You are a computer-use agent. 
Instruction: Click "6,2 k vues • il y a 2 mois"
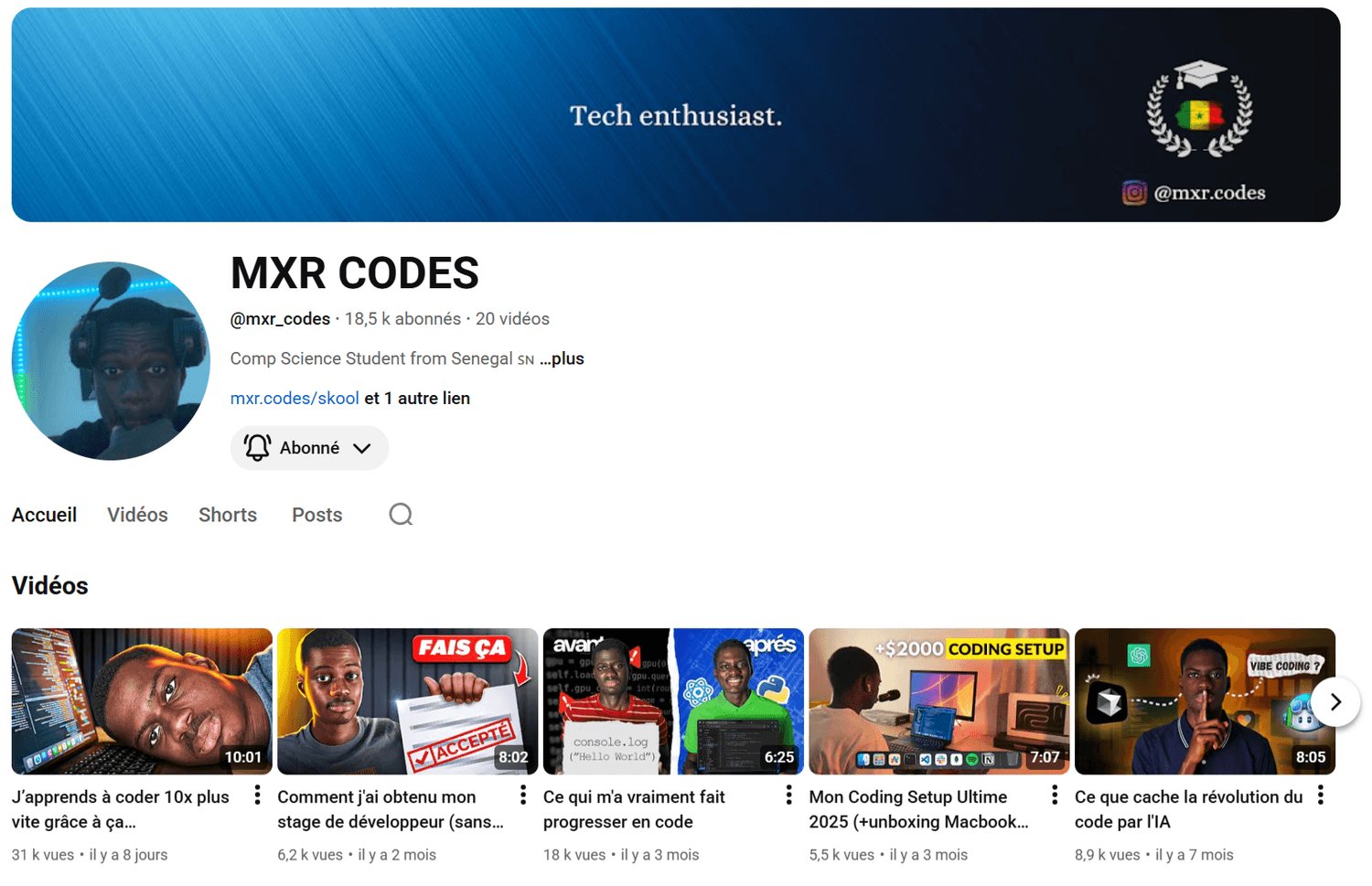pyautogui.click(x=357, y=855)
